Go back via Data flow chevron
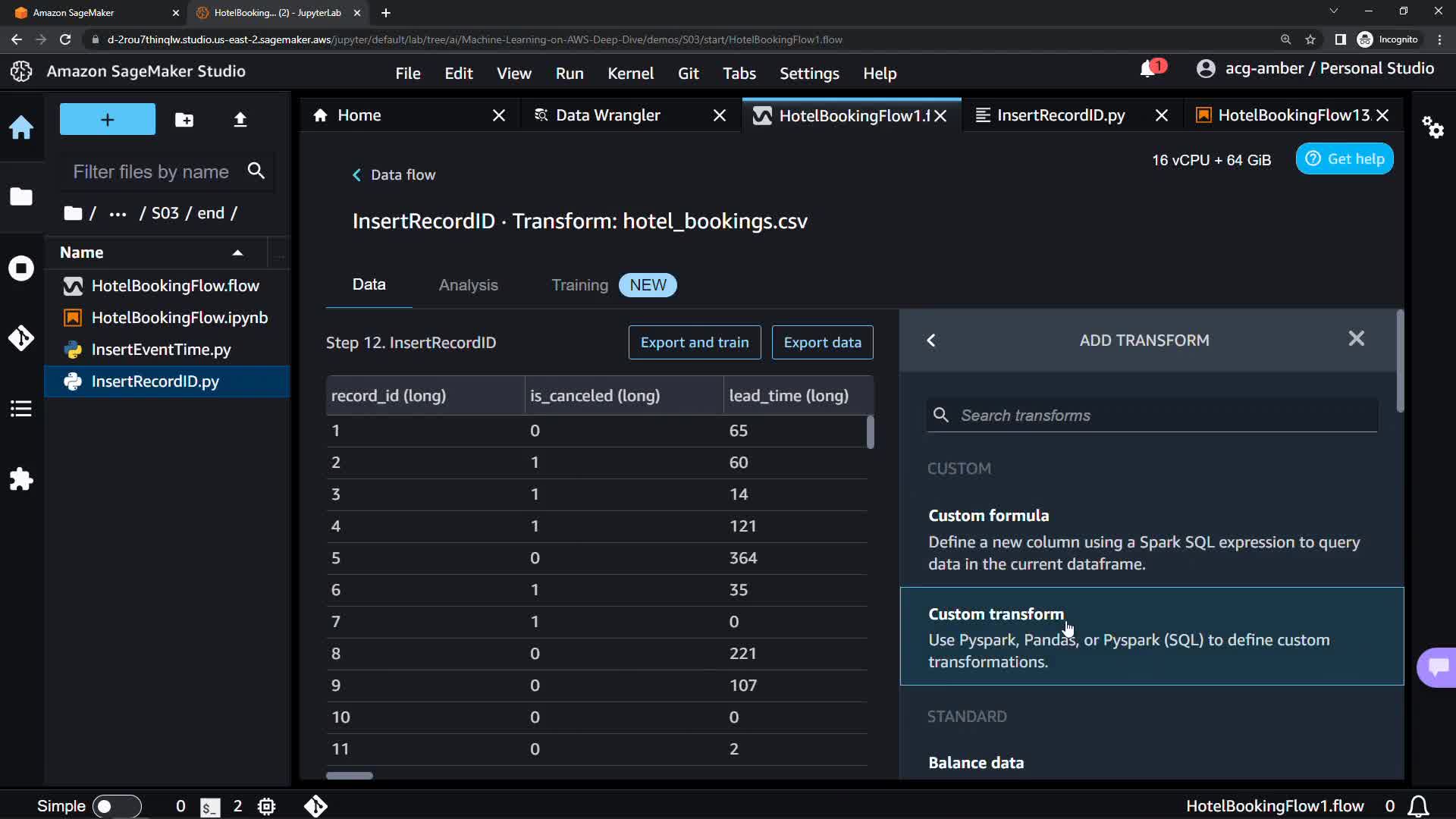1456x819 pixels. pos(356,175)
